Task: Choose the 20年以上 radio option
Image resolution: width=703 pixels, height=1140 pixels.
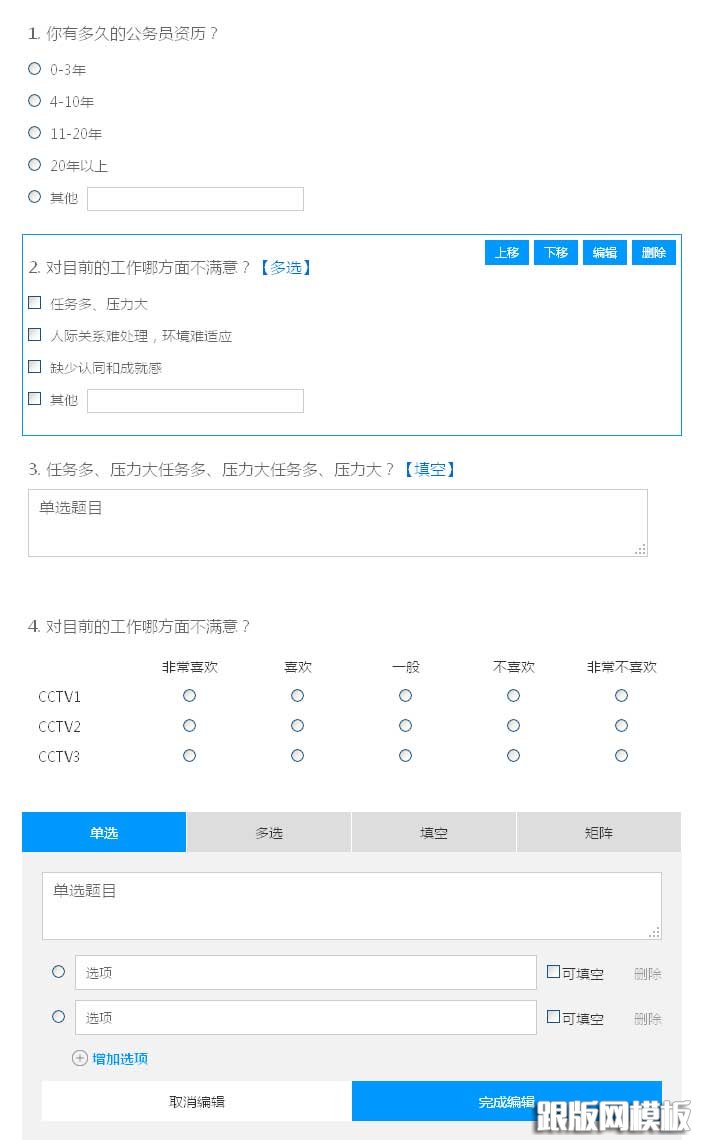Action: pyautogui.click(x=35, y=165)
